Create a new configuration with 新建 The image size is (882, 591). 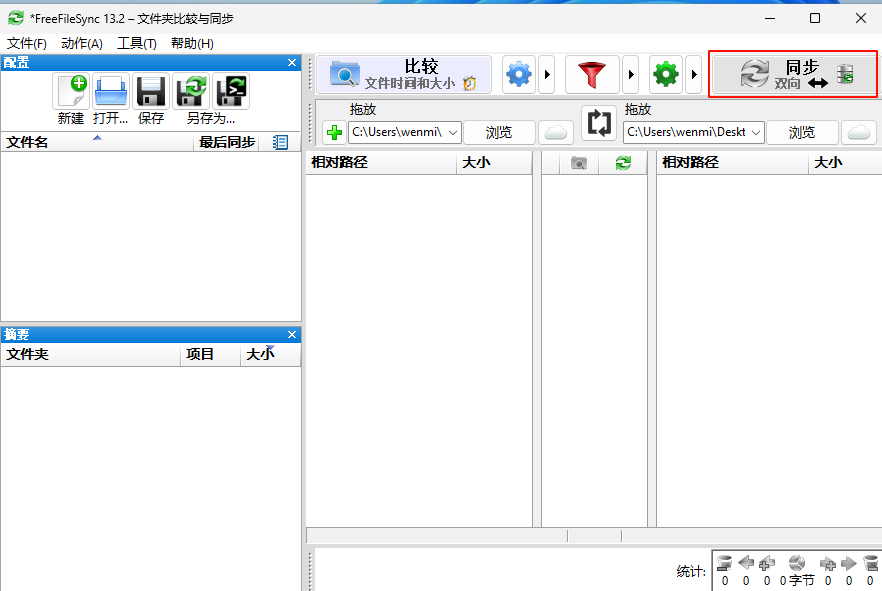[x=71, y=91]
